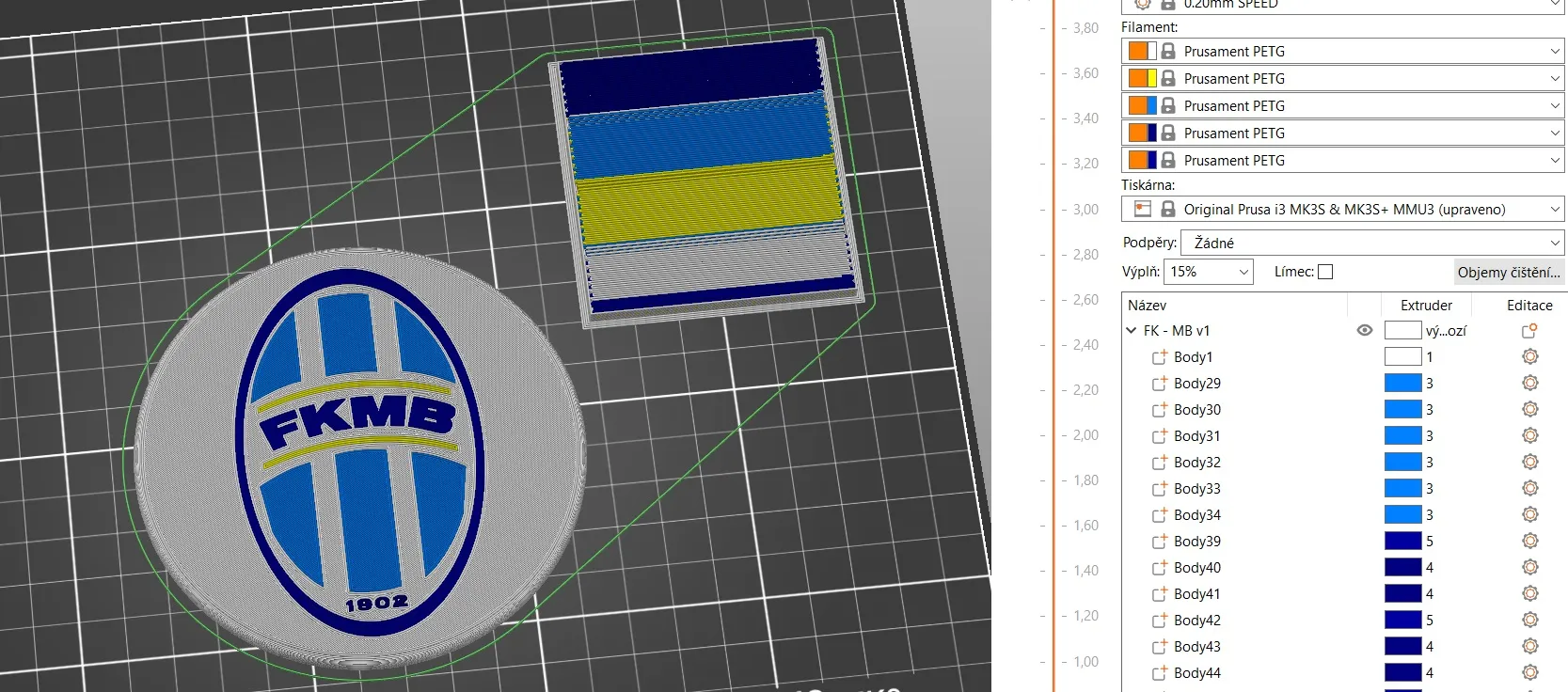The width and height of the screenshot is (1568, 692).
Task: Click the lock icon beside Original Prusa i3 MK3S
Action: click(x=1168, y=209)
